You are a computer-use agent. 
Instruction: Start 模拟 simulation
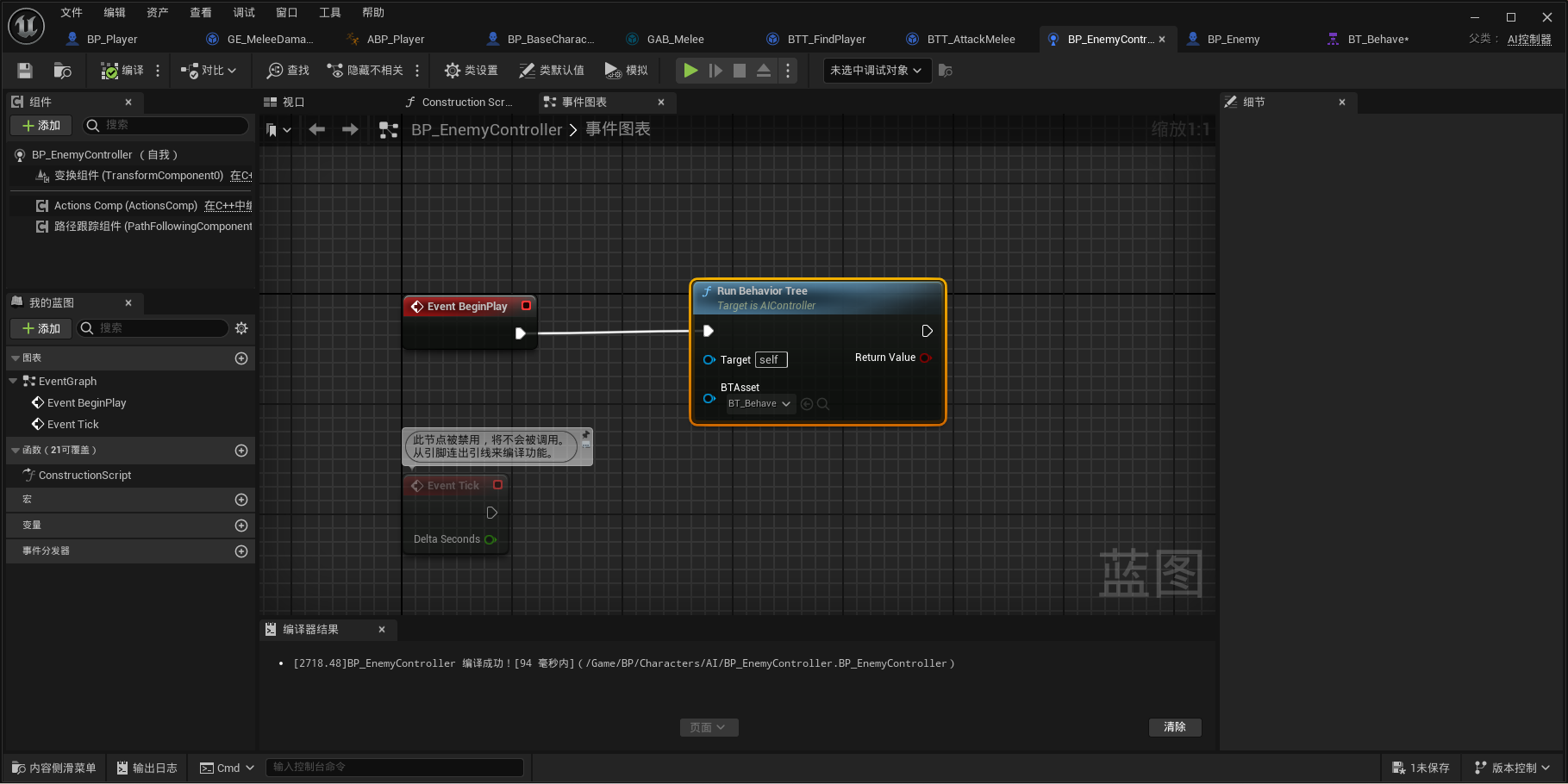click(627, 71)
